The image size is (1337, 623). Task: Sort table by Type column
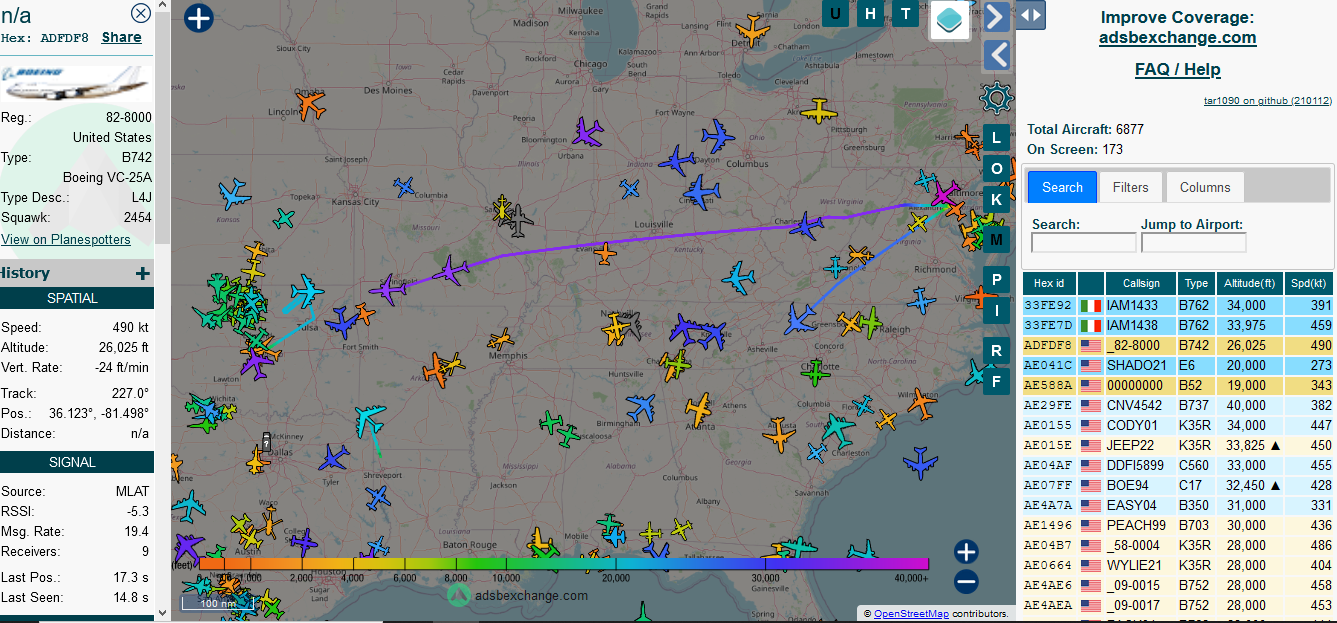pos(1197,284)
